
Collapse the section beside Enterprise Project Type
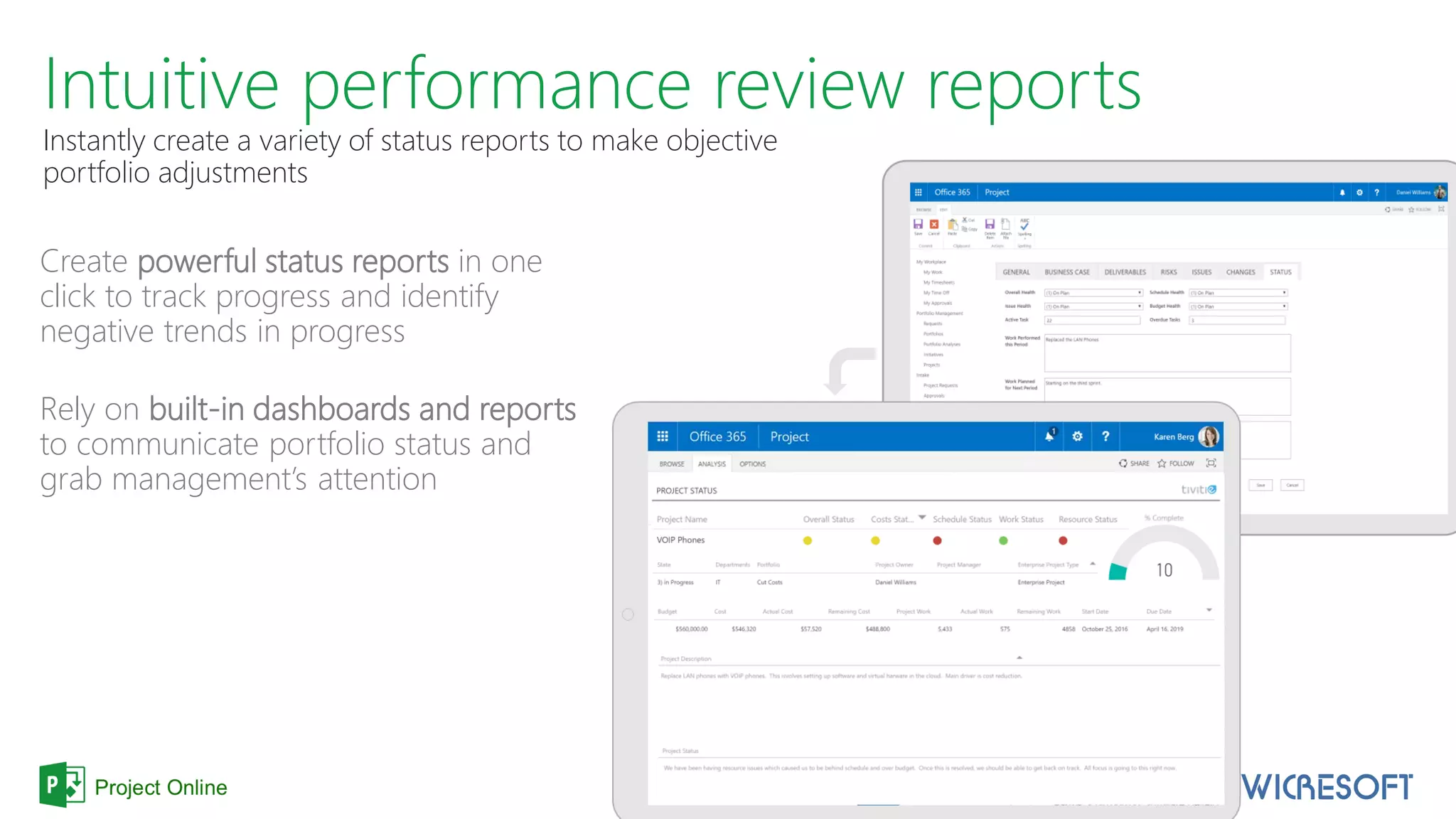point(1093,564)
